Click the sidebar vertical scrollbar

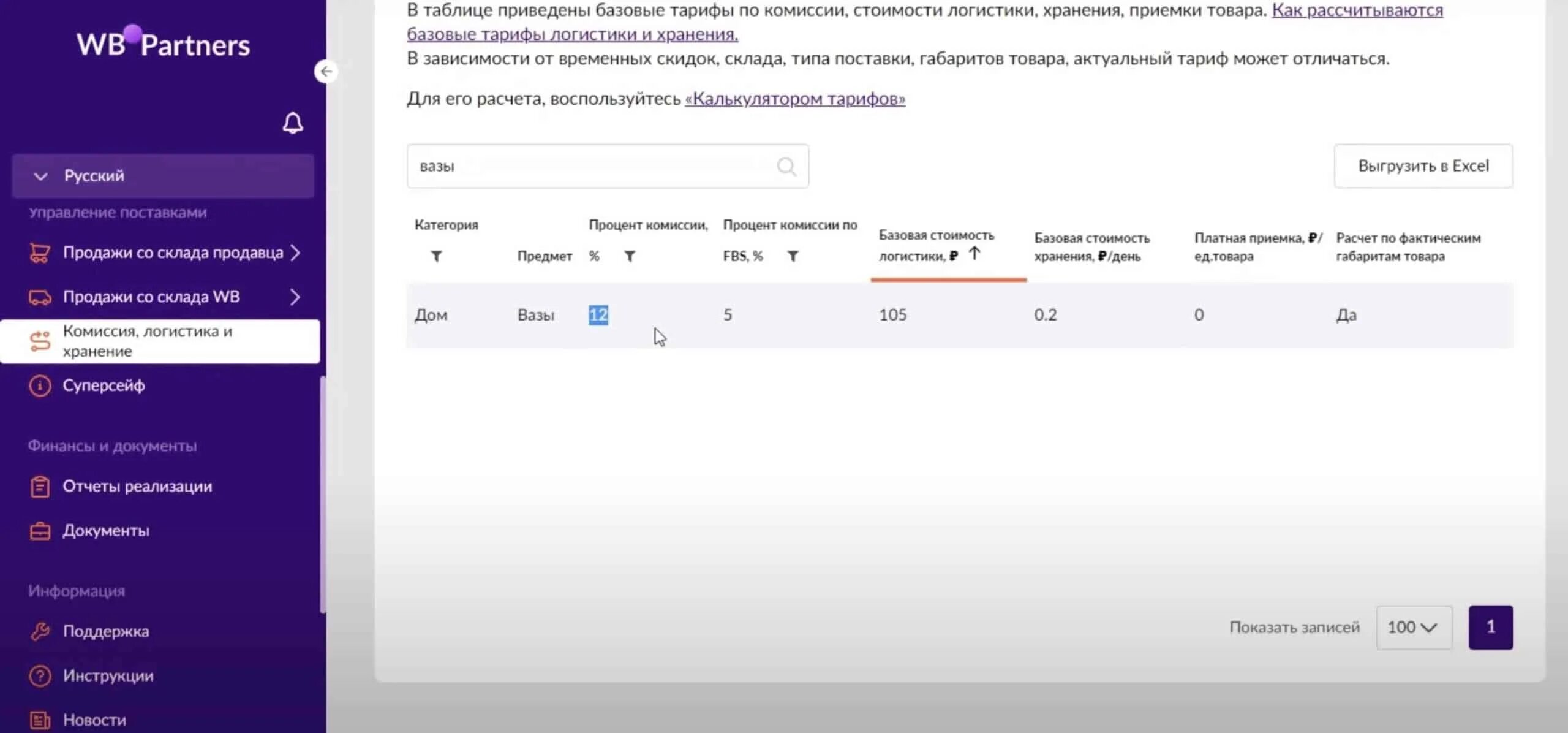point(322,493)
